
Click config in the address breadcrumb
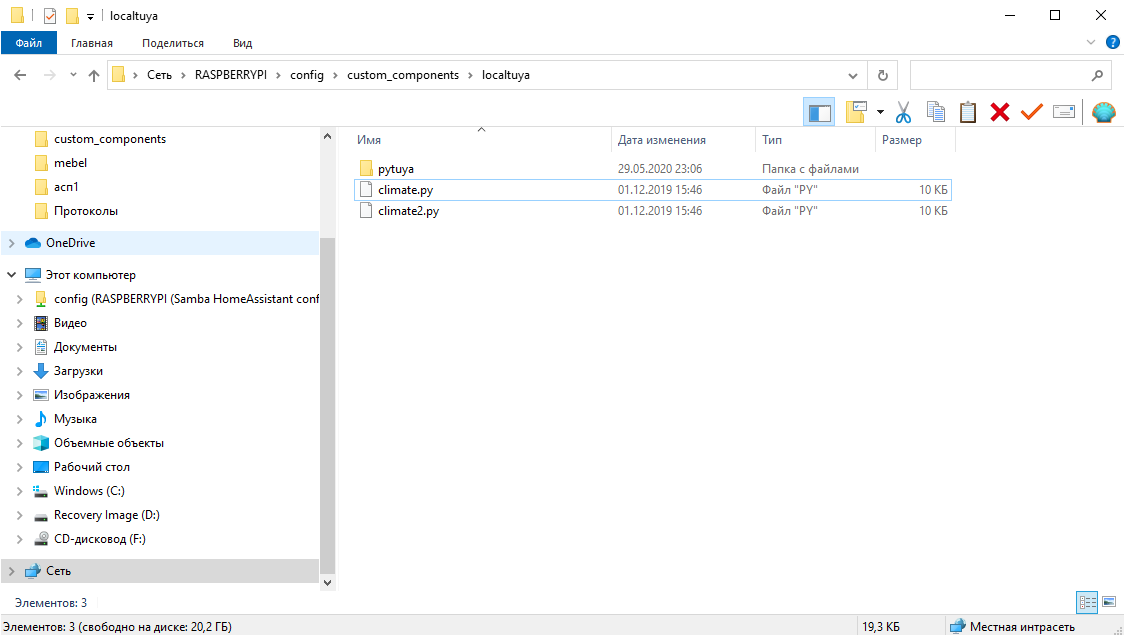pos(307,75)
